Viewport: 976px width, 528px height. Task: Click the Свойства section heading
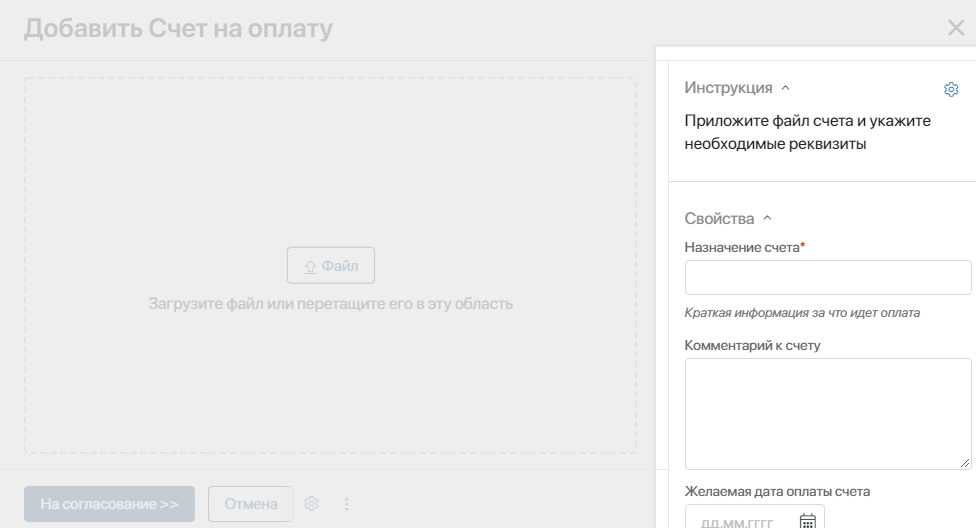coord(719,219)
